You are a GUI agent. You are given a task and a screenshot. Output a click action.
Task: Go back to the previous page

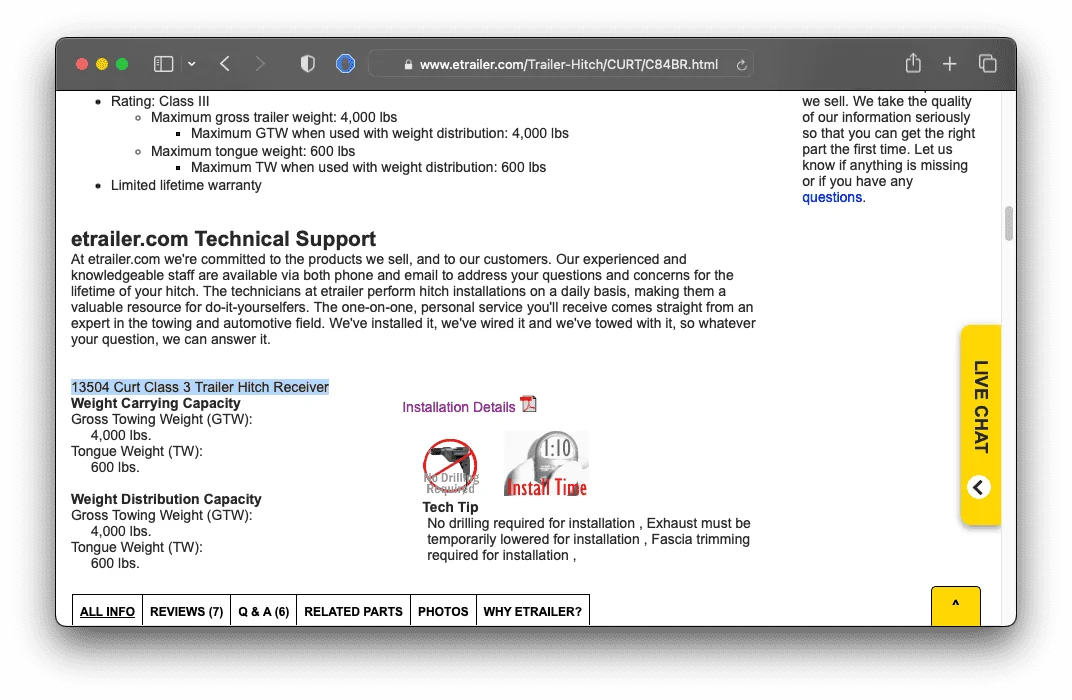coord(225,64)
